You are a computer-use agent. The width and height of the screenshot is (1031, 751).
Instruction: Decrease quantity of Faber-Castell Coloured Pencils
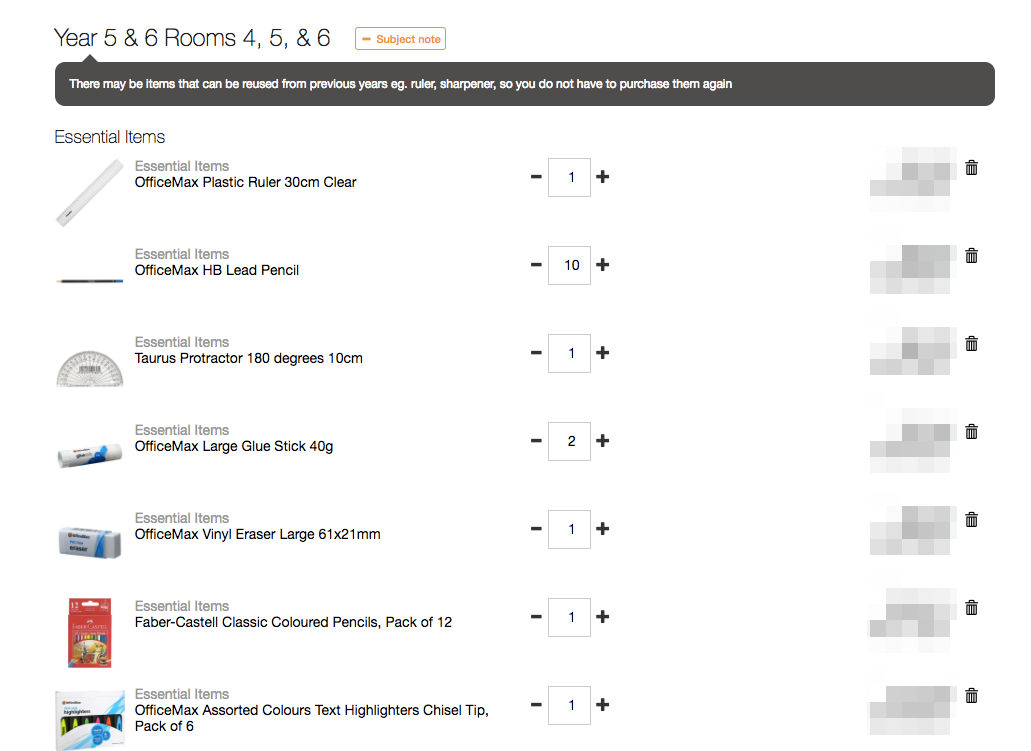click(536, 617)
